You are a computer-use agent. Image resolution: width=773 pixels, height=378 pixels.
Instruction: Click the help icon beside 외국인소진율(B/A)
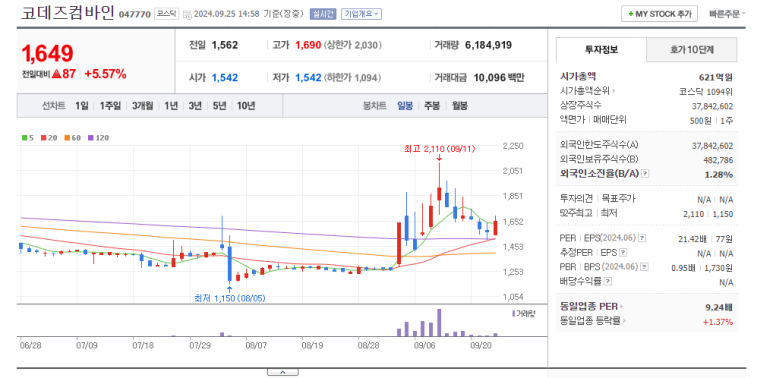tap(645, 174)
